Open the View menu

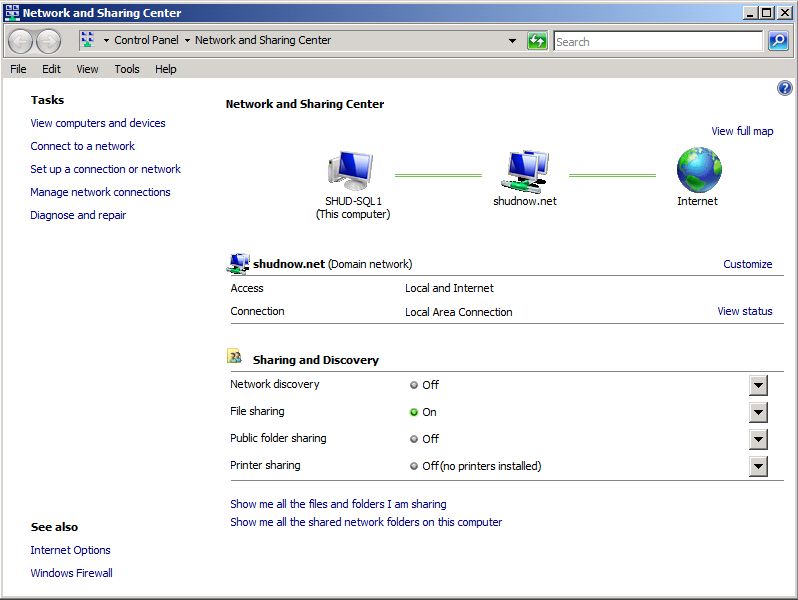[88, 69]
